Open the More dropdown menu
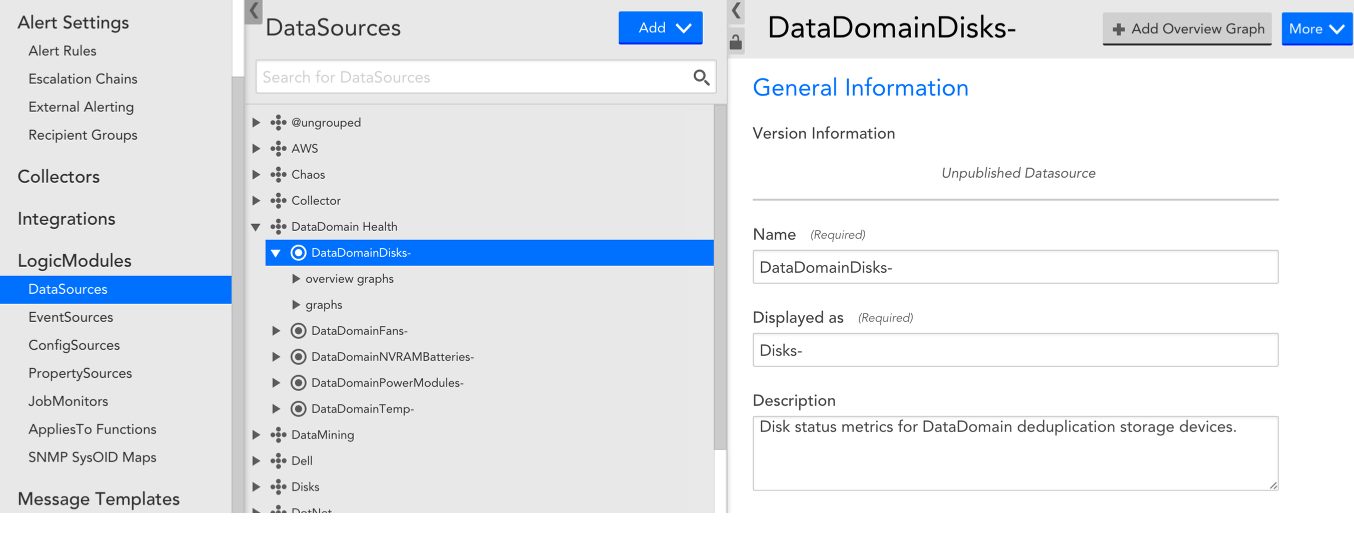This screenshot has width=1354, height=551. tap(1317, 29)
